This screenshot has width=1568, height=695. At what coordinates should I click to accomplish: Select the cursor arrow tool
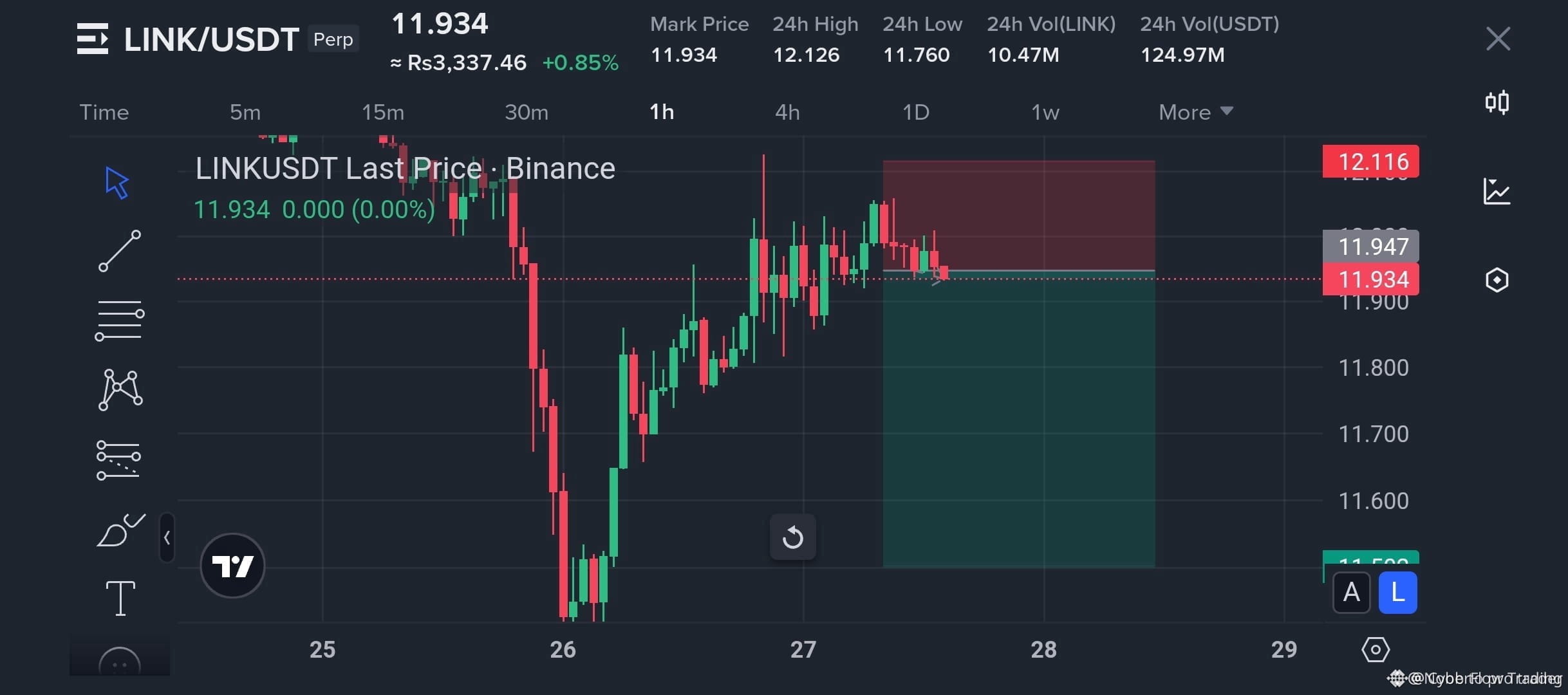point(117,183)
